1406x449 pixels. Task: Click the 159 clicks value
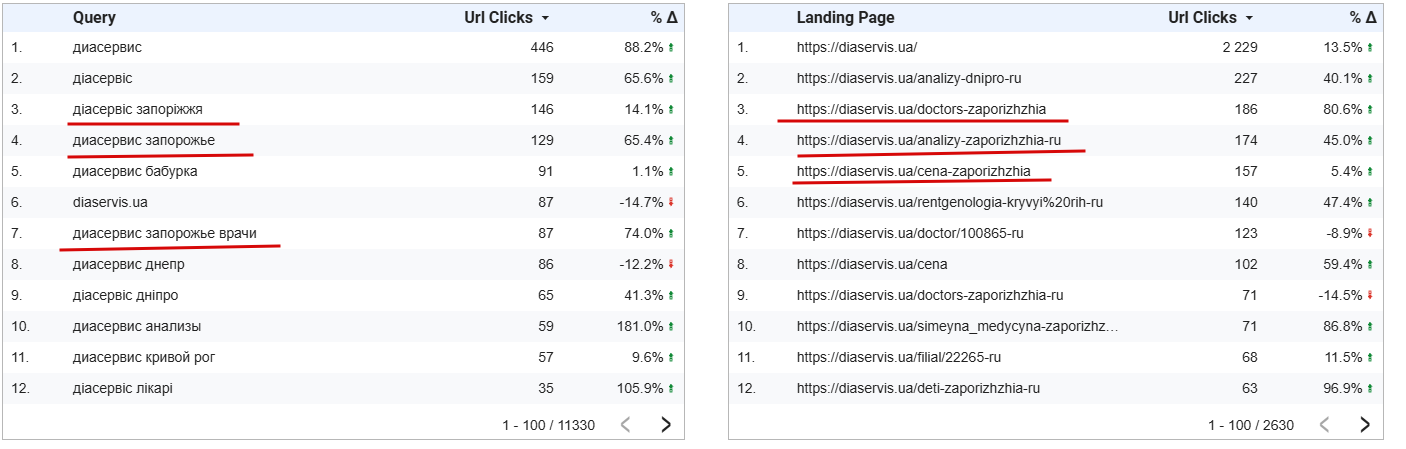(x=541, y=78)
